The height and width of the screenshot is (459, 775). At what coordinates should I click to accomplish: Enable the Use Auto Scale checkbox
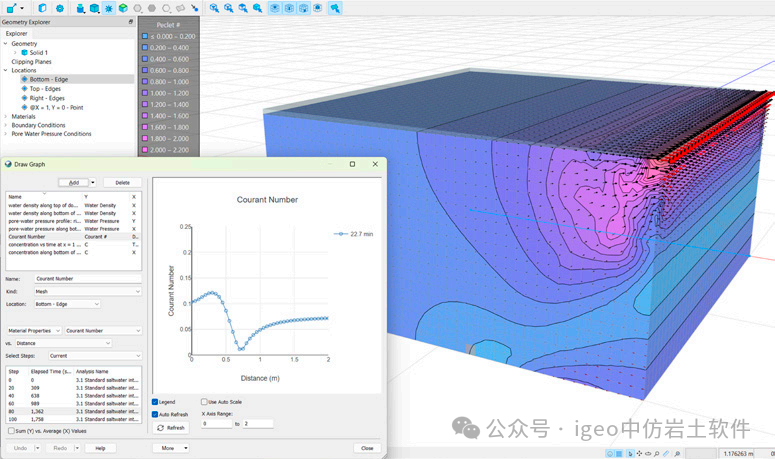(x=205, y=402)
